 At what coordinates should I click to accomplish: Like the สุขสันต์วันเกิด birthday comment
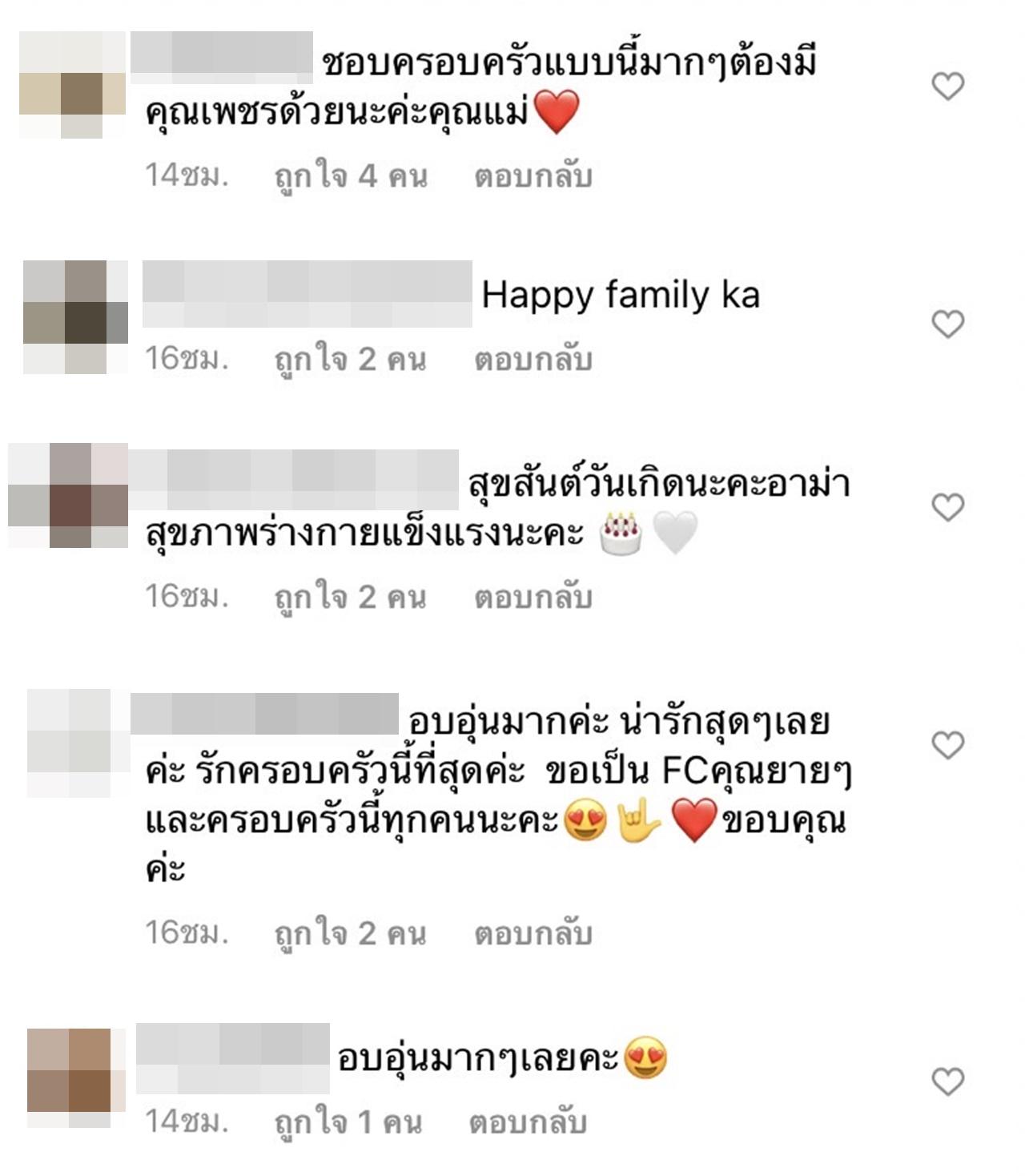(x=948, y=507)
